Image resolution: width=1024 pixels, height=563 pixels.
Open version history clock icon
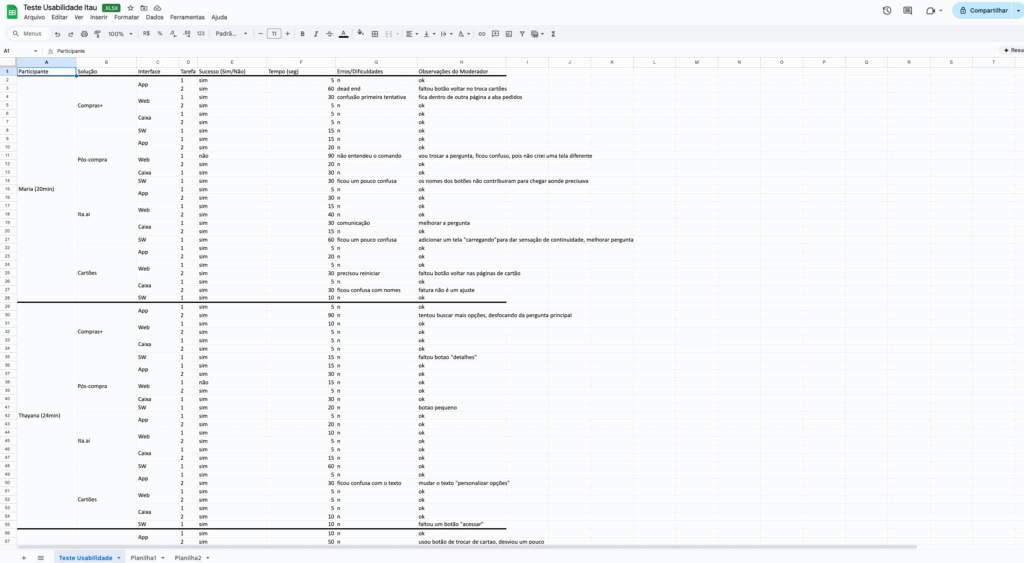[x=887, y=10]
